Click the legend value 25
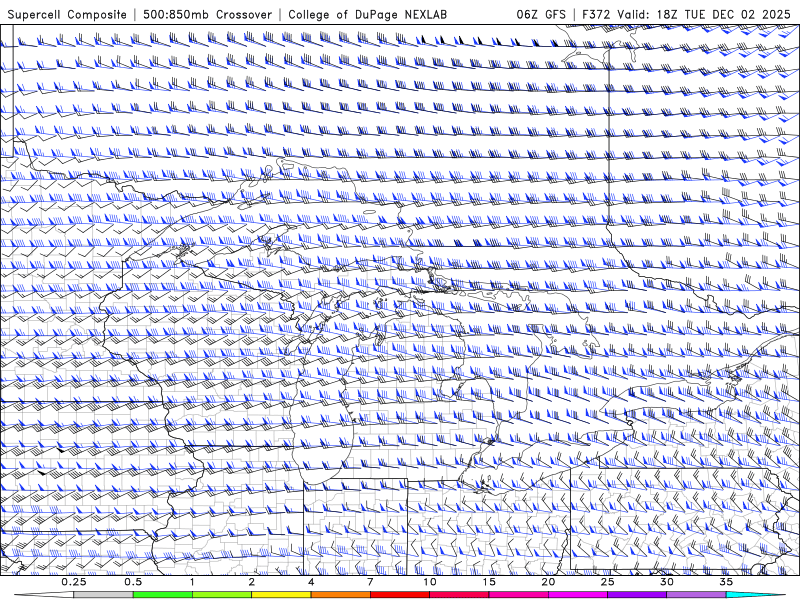This screenshot has height=600, width=800. tap(607, 582)
